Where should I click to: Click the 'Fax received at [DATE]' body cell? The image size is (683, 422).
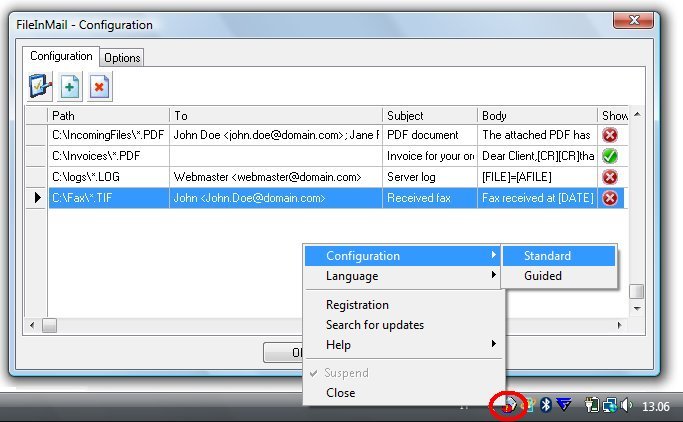coord(537,198)
